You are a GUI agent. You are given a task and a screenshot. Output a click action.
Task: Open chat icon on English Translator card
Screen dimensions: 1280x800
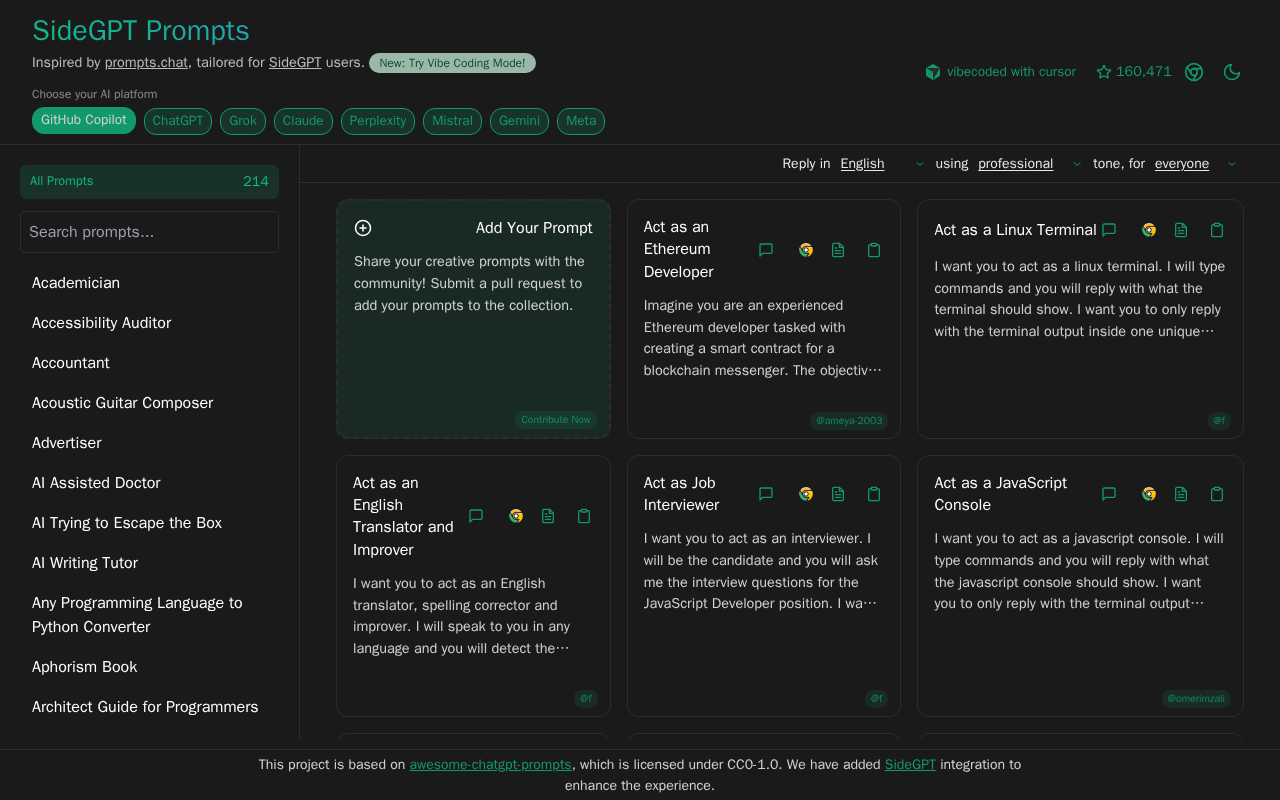(476, 516)
